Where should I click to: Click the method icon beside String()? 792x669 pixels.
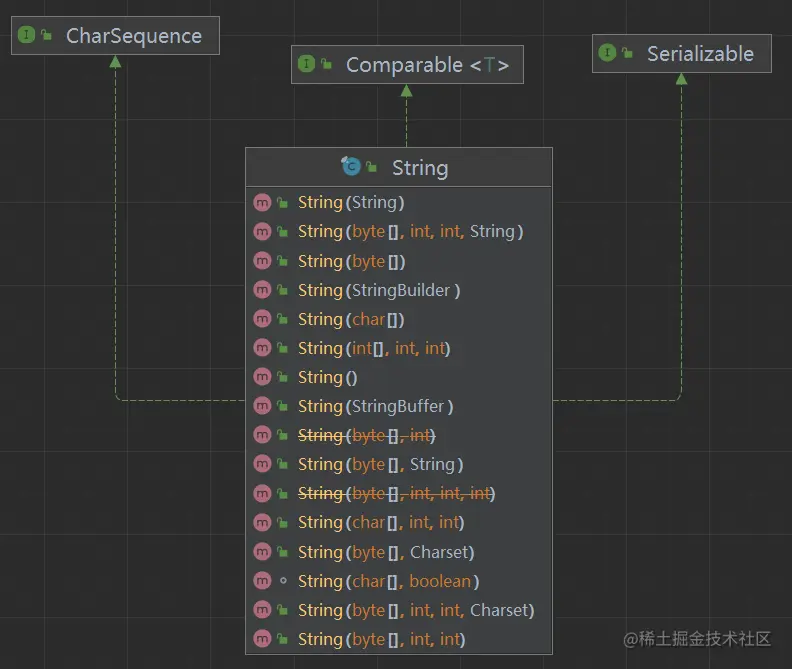point(262,377)
